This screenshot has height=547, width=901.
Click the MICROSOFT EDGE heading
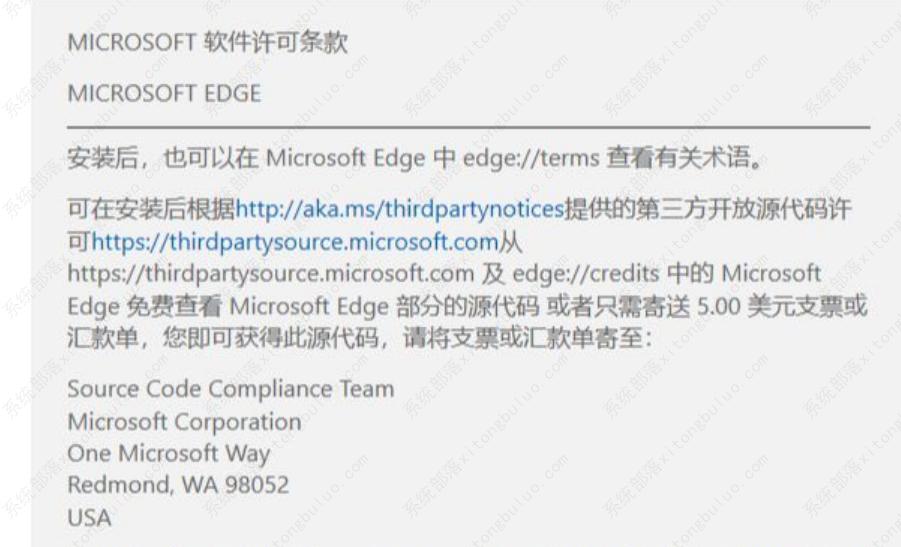(x=164, y=94)
